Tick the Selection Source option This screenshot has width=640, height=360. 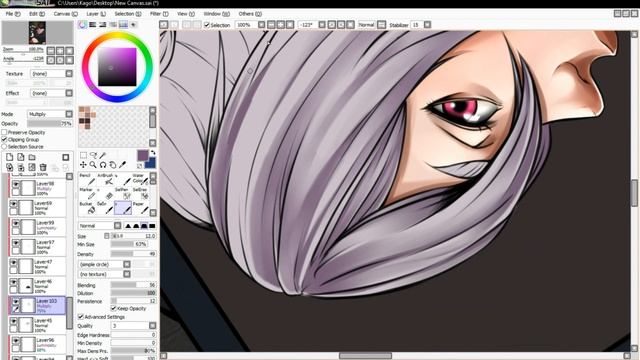[4, 146]
